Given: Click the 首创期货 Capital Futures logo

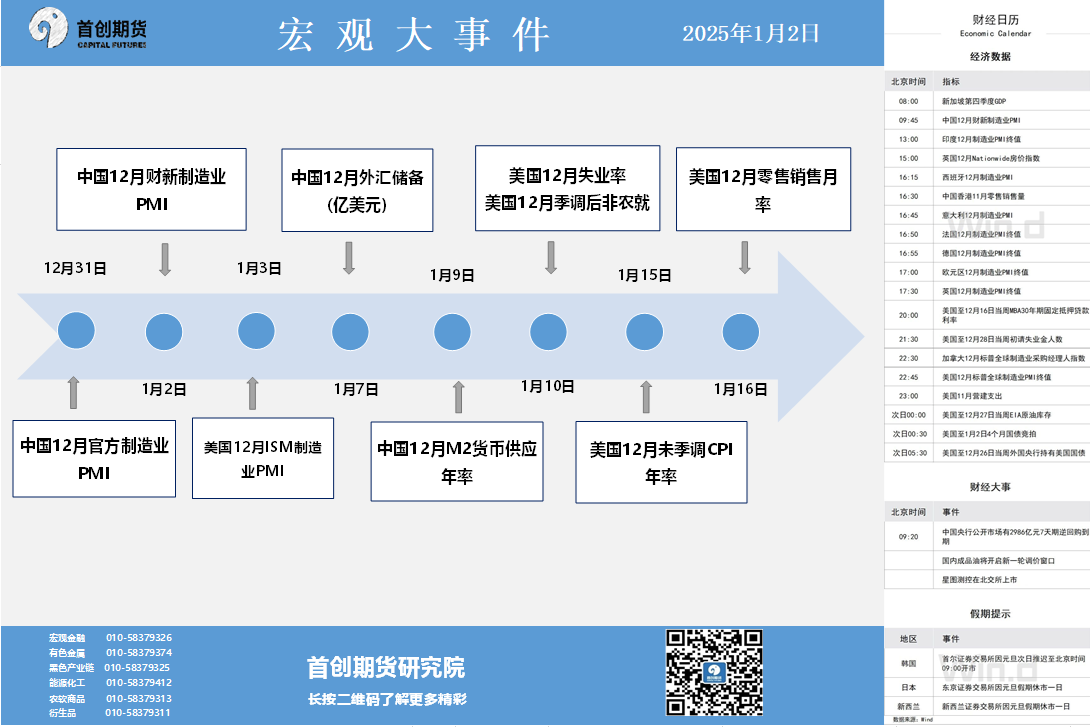Looking at the screenshot, I should tap(88, 29).
